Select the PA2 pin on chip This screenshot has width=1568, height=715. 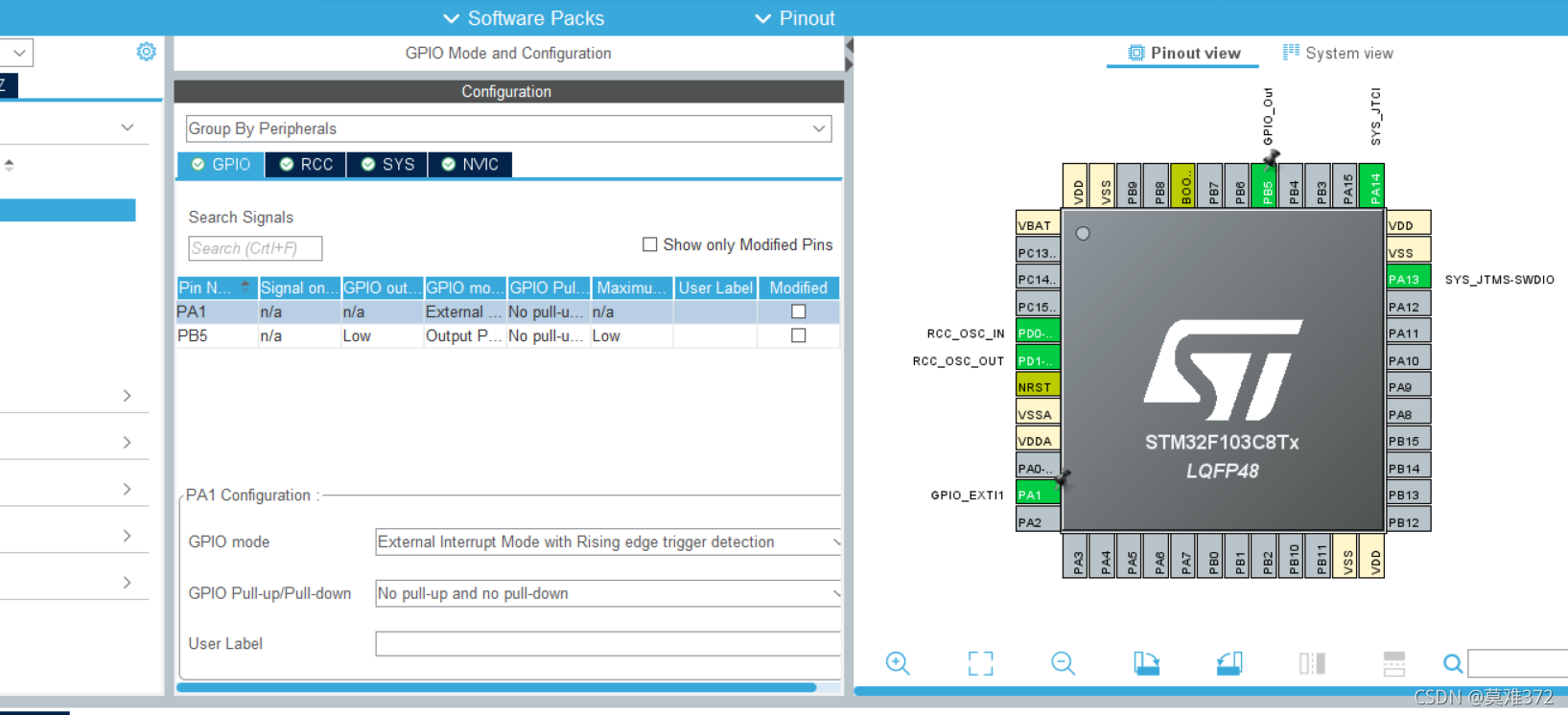(1038, 521)
